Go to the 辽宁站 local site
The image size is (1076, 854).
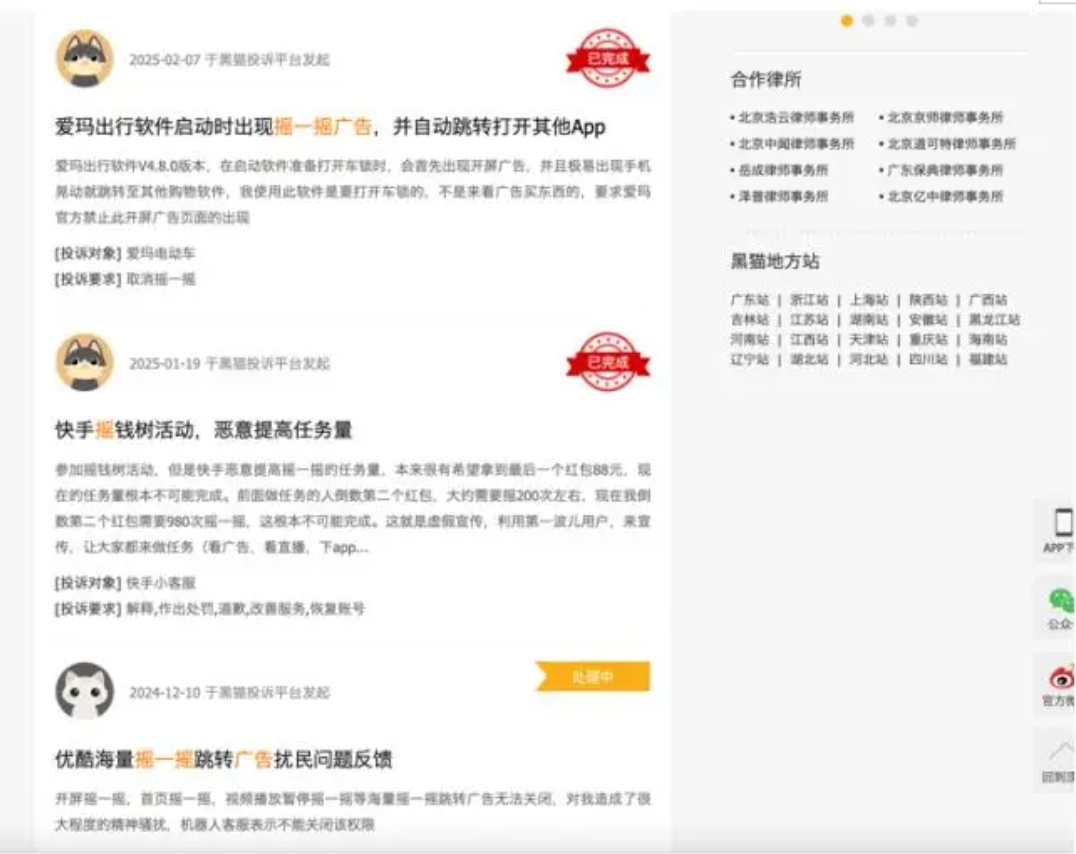point(749,360)
